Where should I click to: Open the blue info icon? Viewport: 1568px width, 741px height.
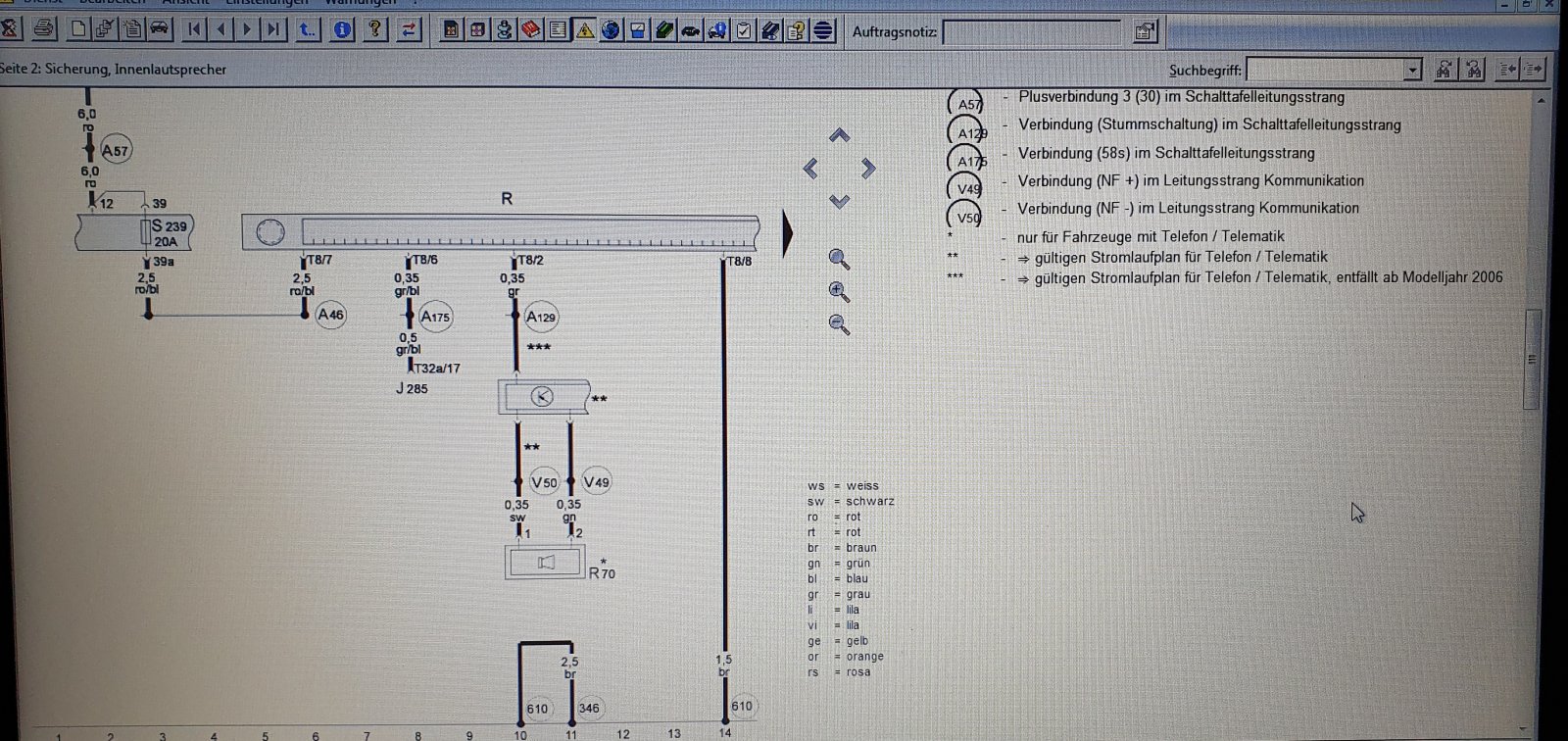click(x=342, y=29)
